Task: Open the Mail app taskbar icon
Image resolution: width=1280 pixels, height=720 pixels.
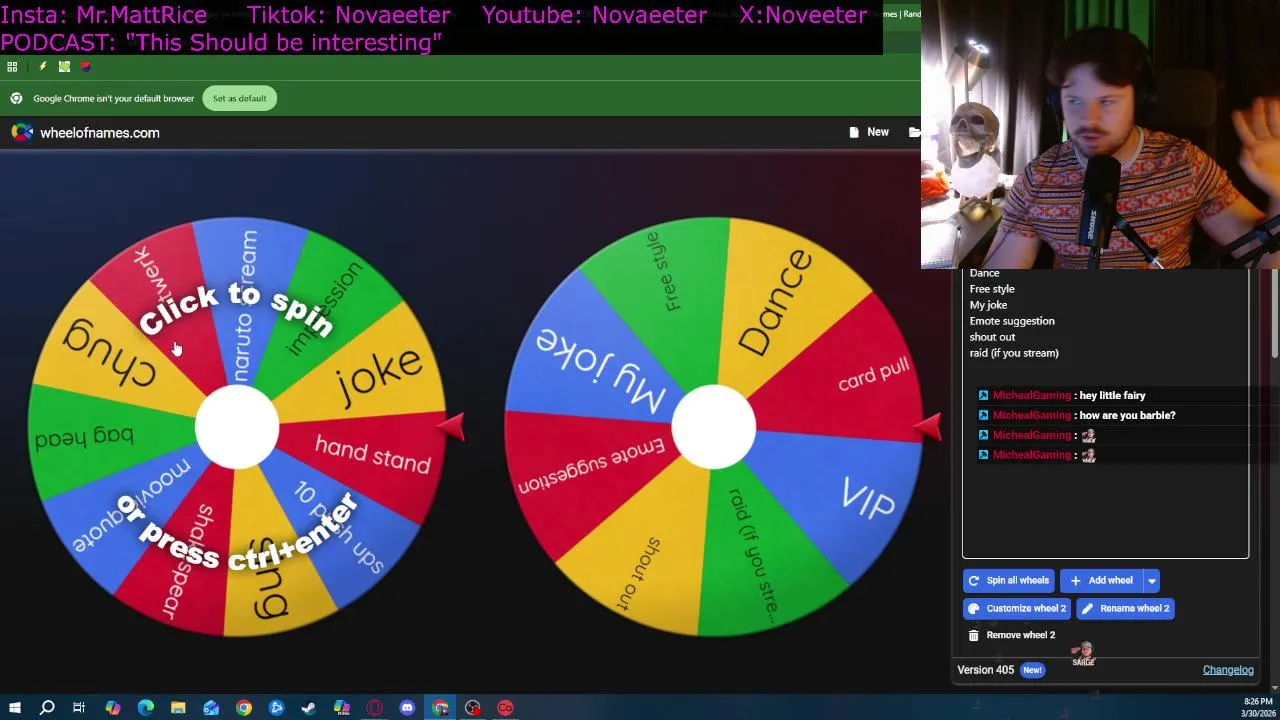Action: tap(211, 708)
